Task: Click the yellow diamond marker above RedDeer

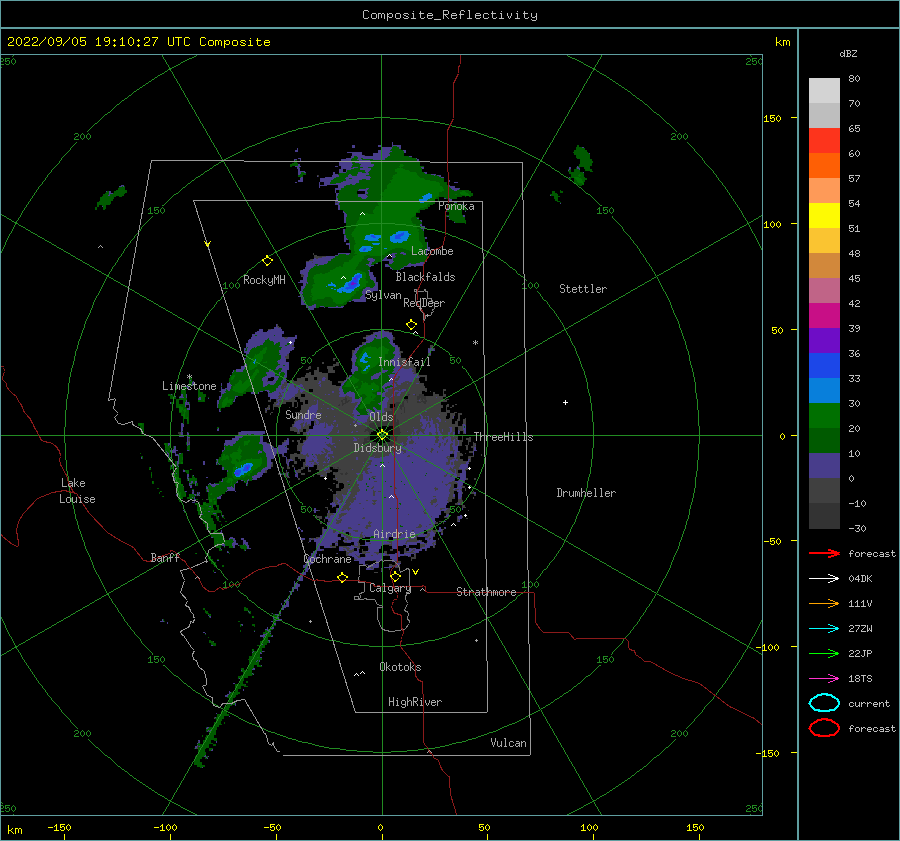Action: (412, 325)
